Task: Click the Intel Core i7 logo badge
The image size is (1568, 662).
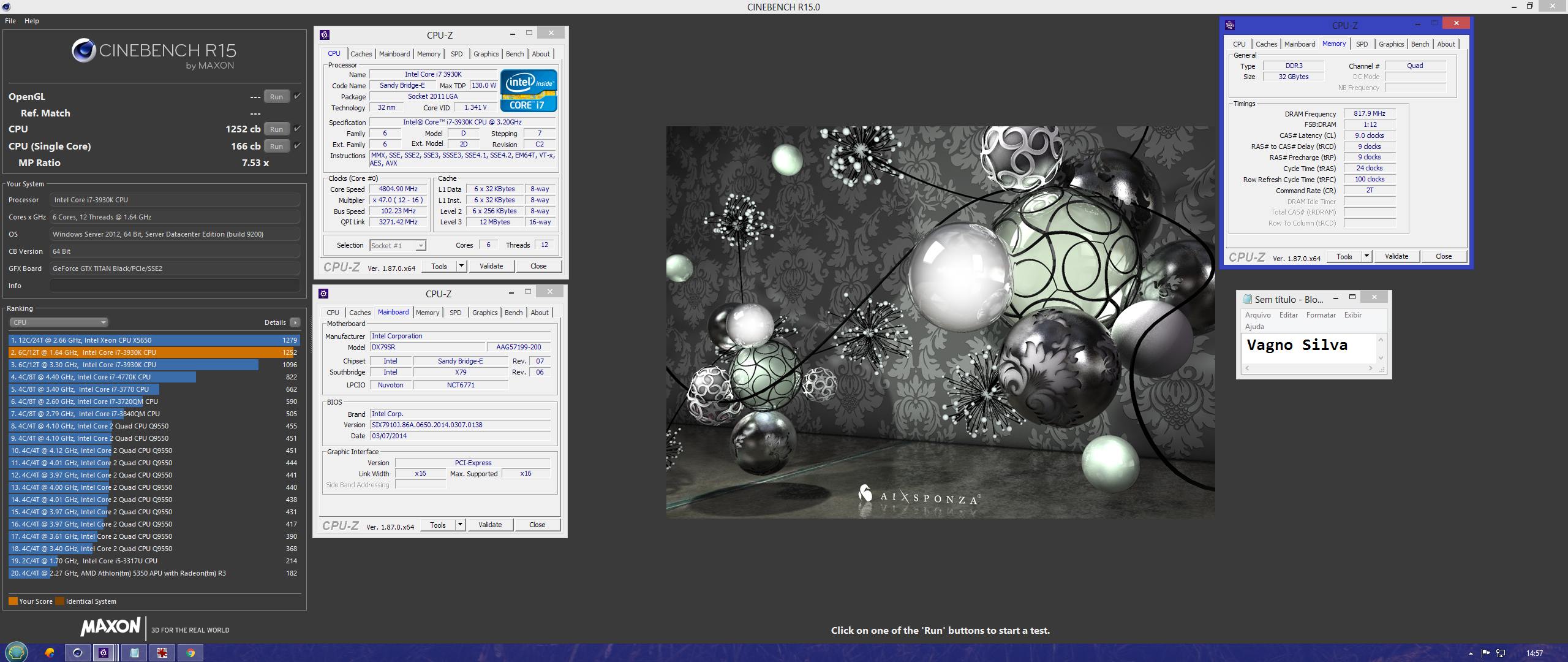Action: point(529,91)
